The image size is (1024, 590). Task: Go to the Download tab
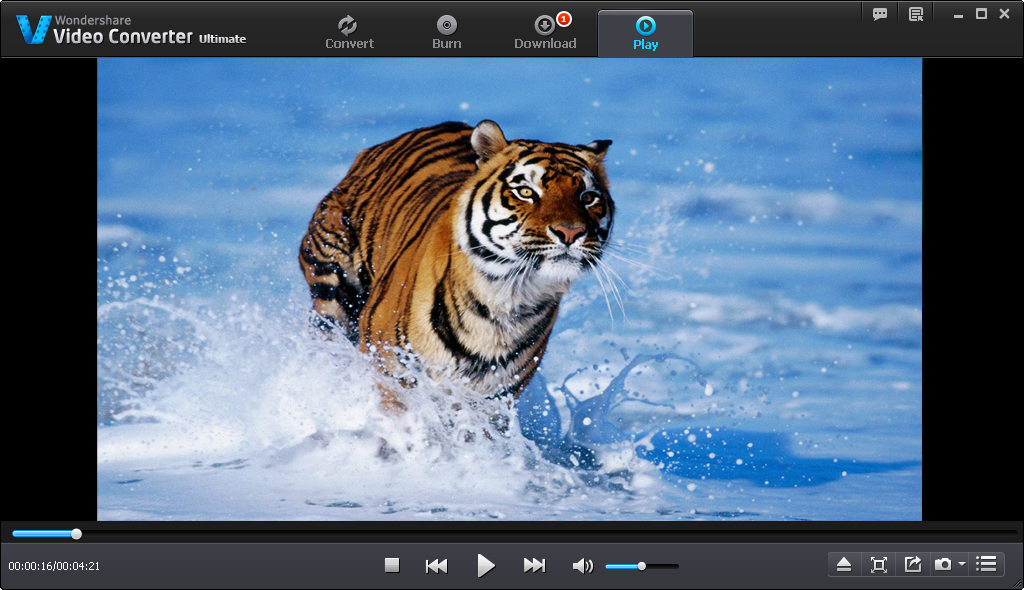[545, 32]
